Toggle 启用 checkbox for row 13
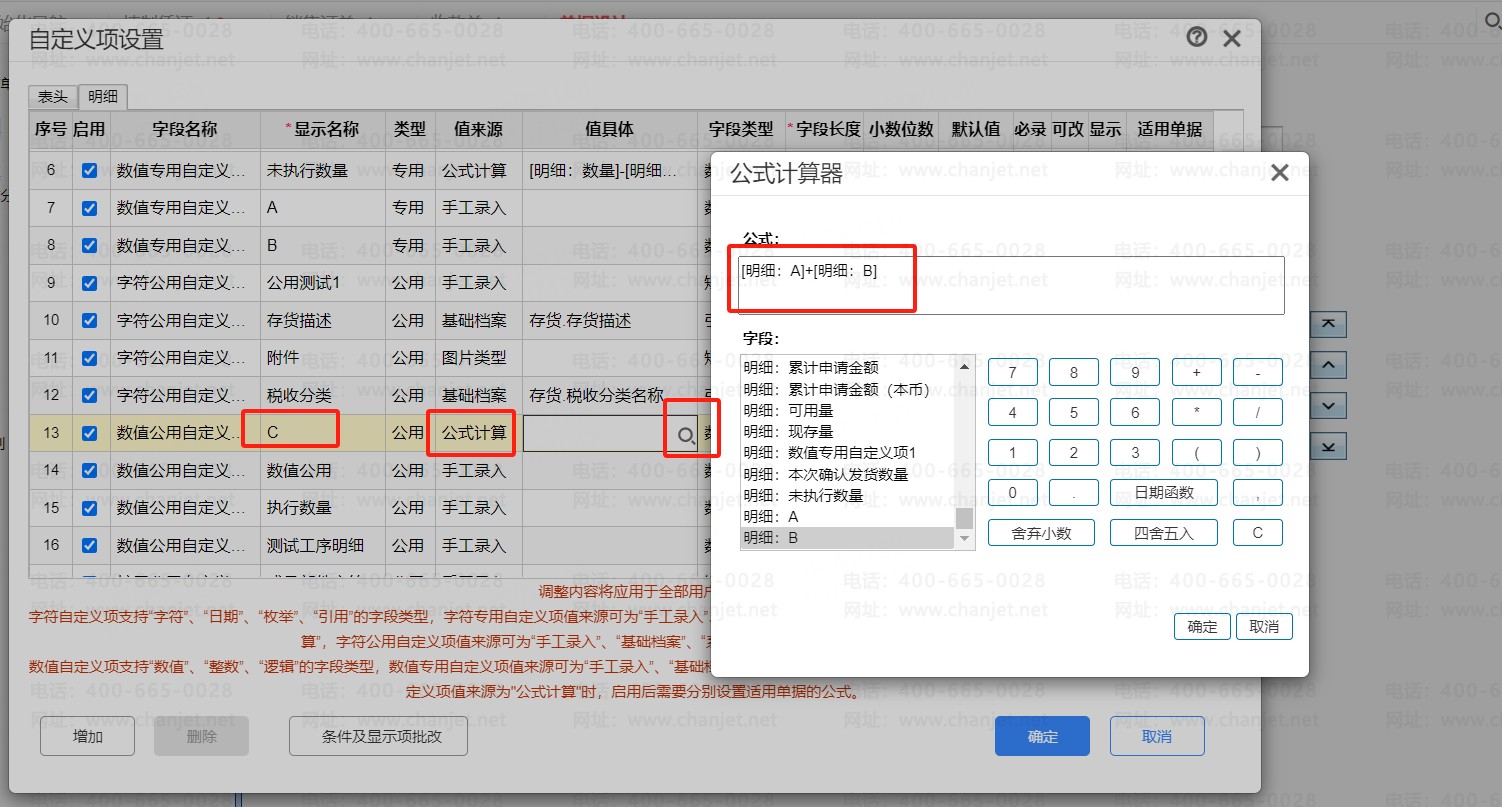The width and height of the screenshot is (1502, 807). pyautogui.click(x=90, y=433)
